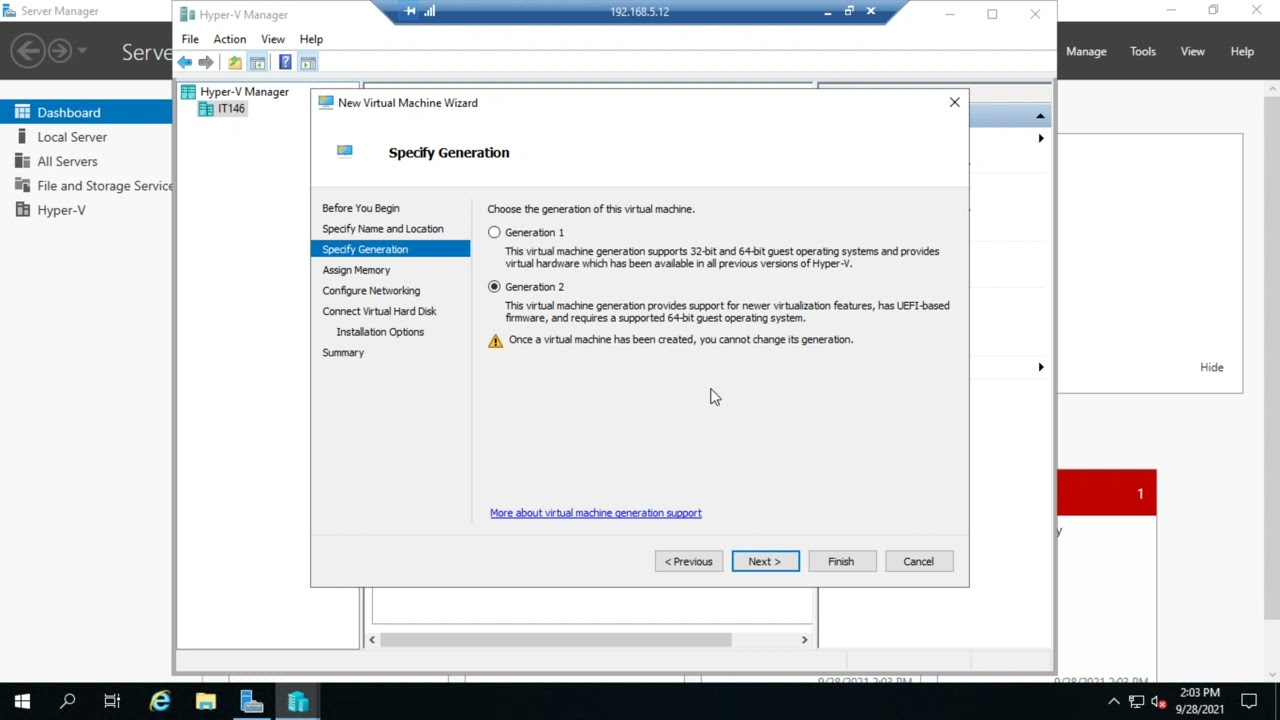Click the Finish button
The height and width of the screenshot is (720, 1280).
(841, 561)
